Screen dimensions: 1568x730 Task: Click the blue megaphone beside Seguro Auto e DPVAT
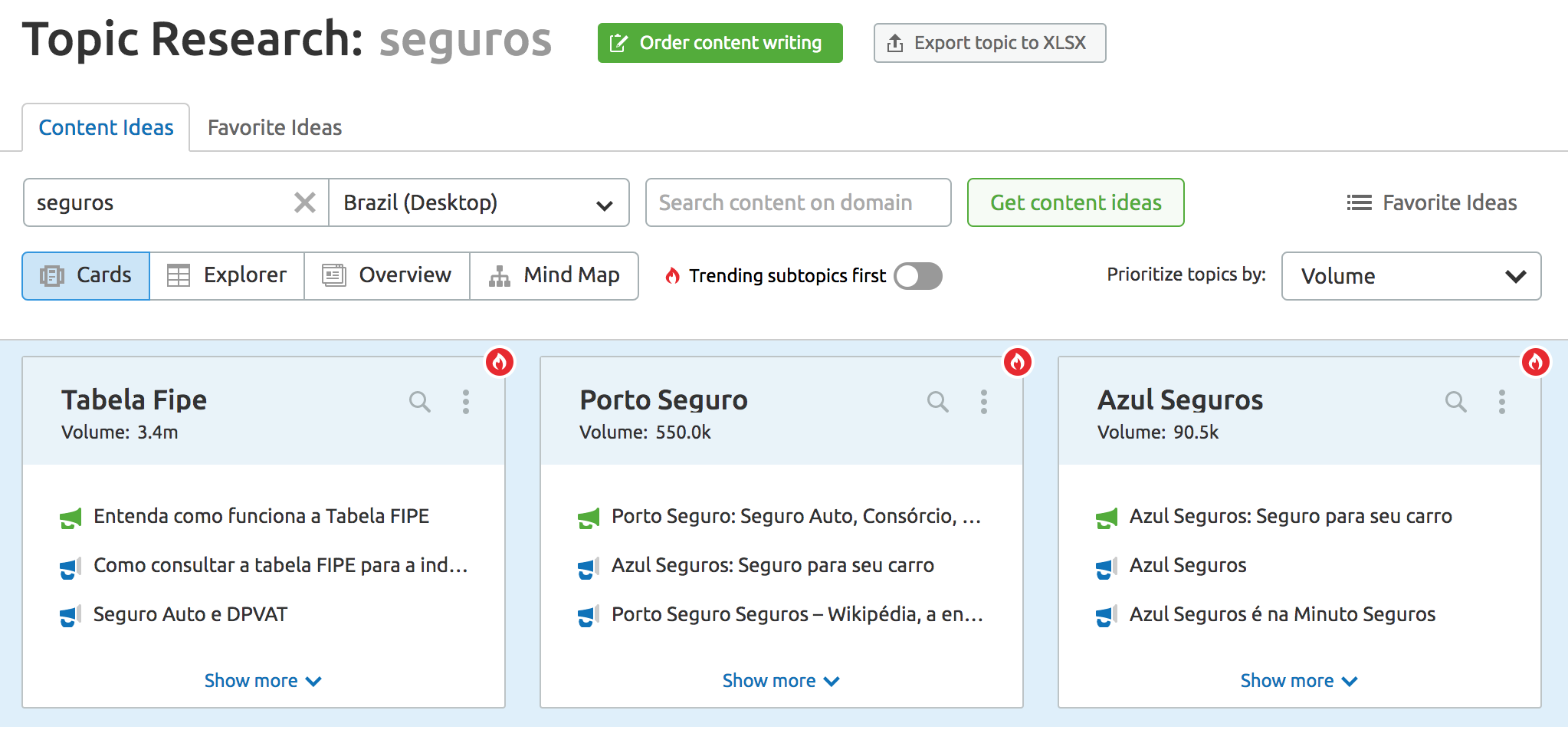pos(71,617)
